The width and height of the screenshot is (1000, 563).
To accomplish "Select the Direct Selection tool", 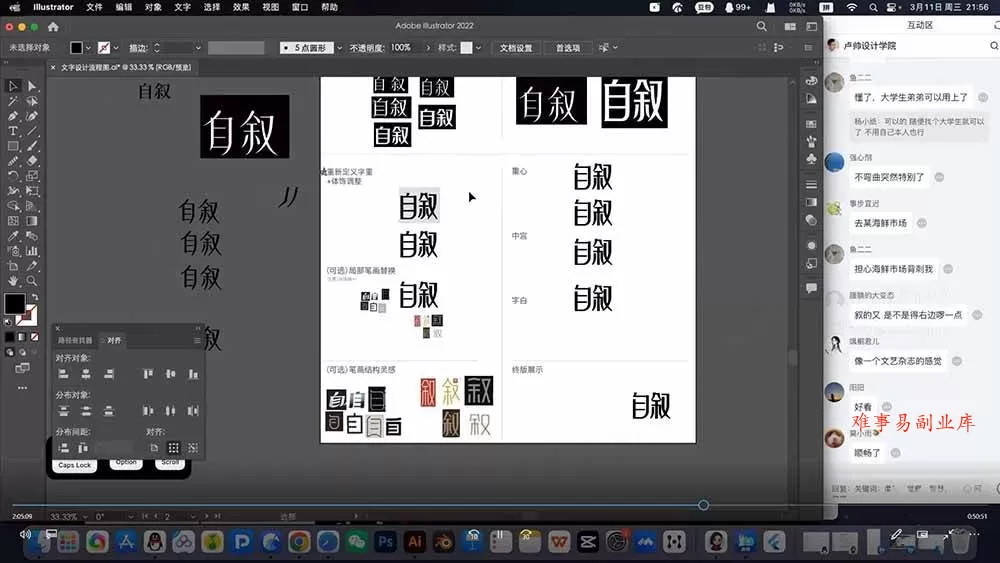I will [x=32, y=86].
